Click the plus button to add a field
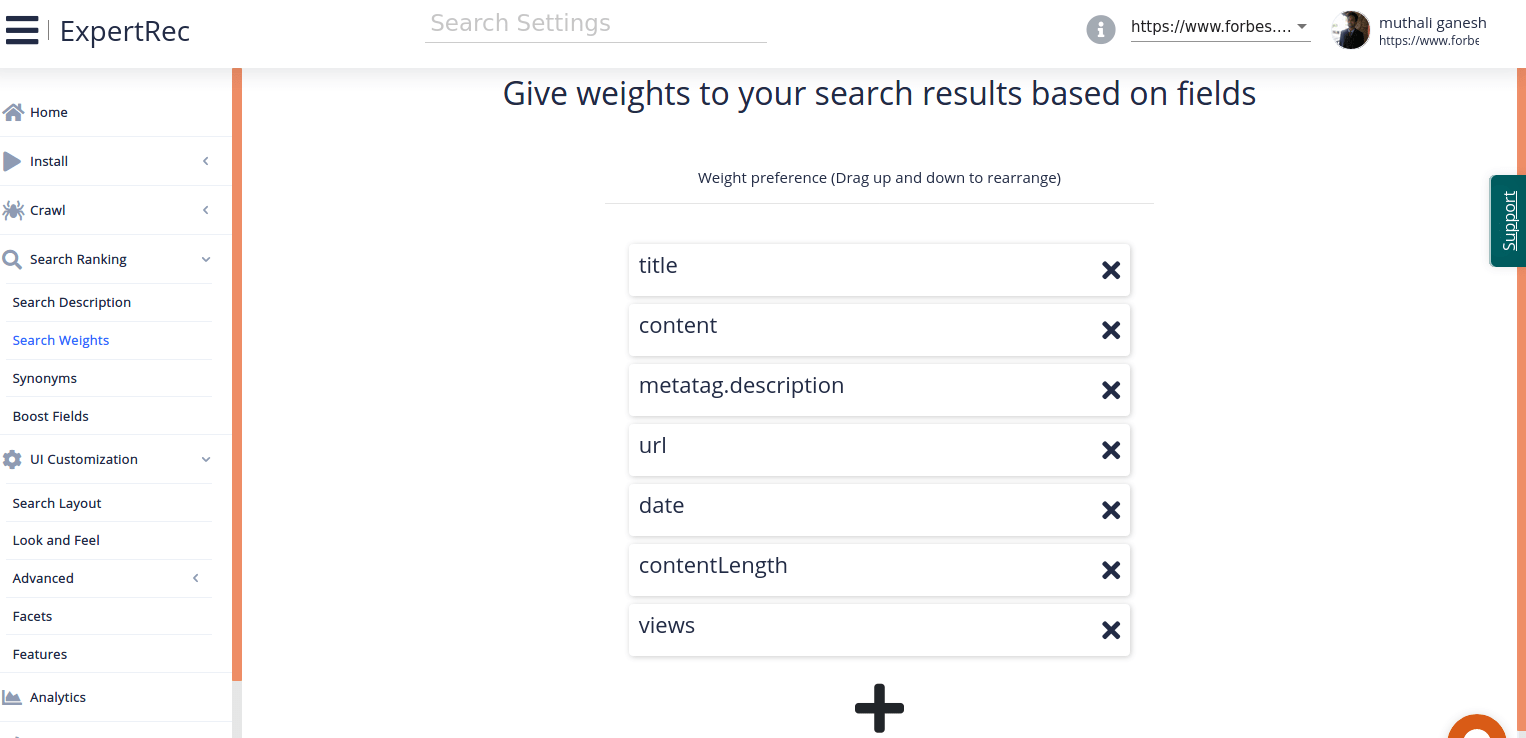The image size is (1526, 738). 878,708
